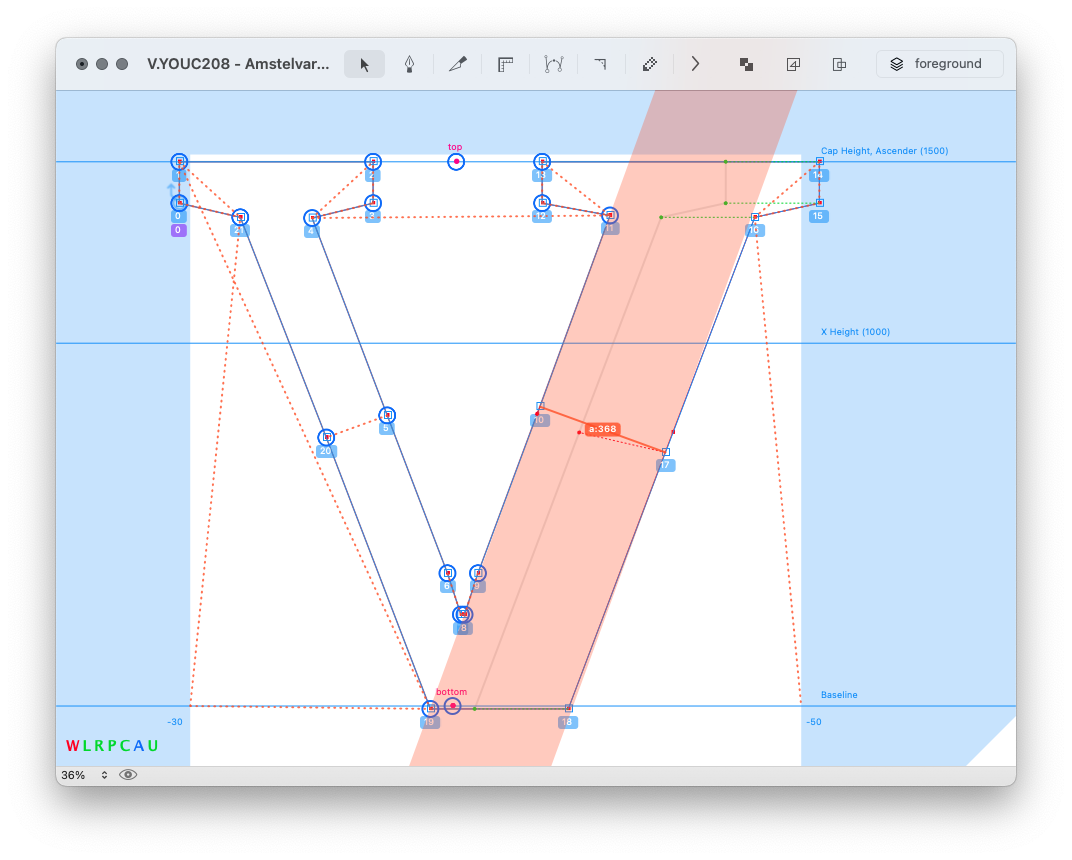Select the arrow editing tool
Viewport: 1072px width, 860px height.
point(364,64)
